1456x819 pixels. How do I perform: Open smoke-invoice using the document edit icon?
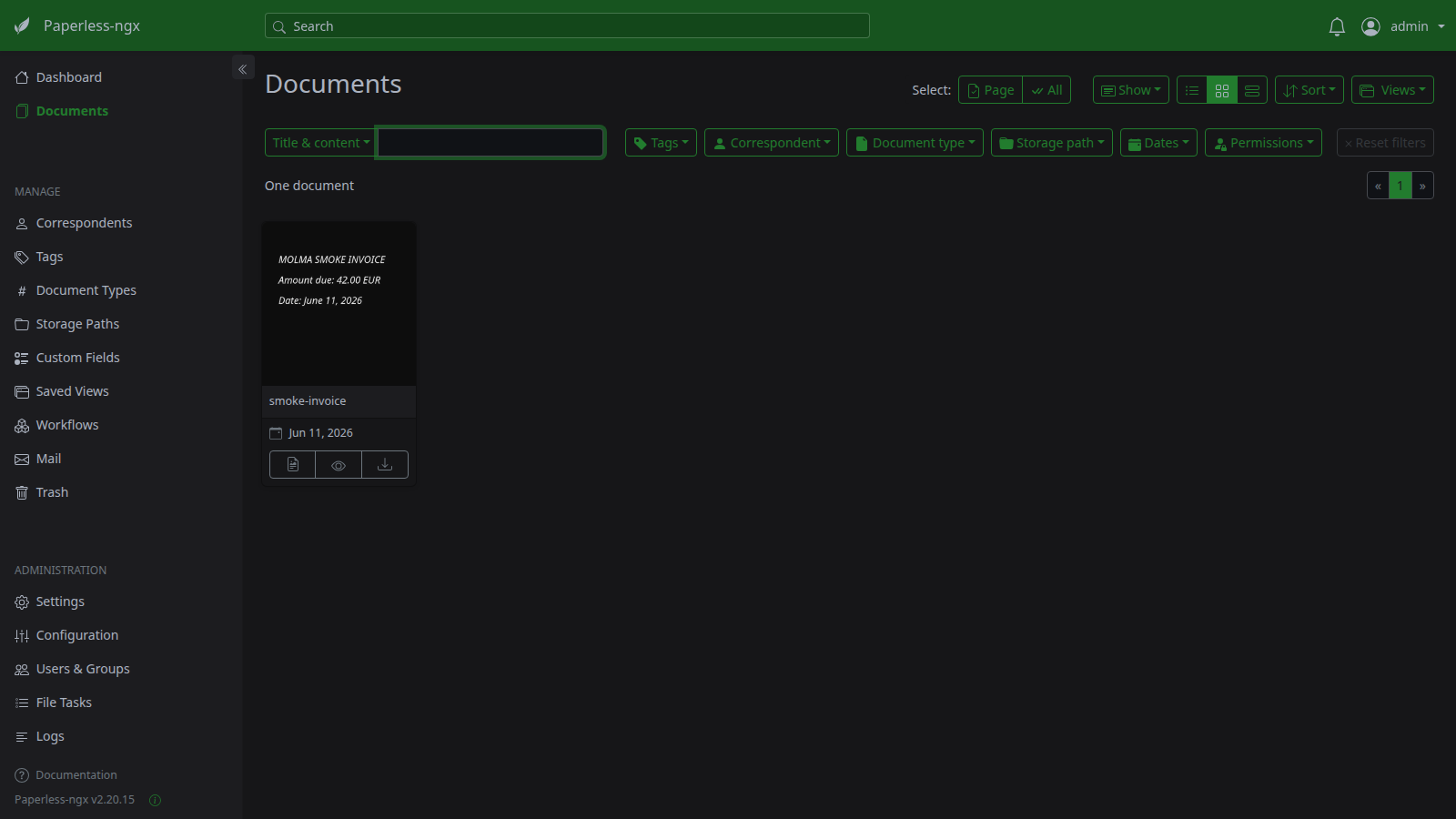(293, 464)
